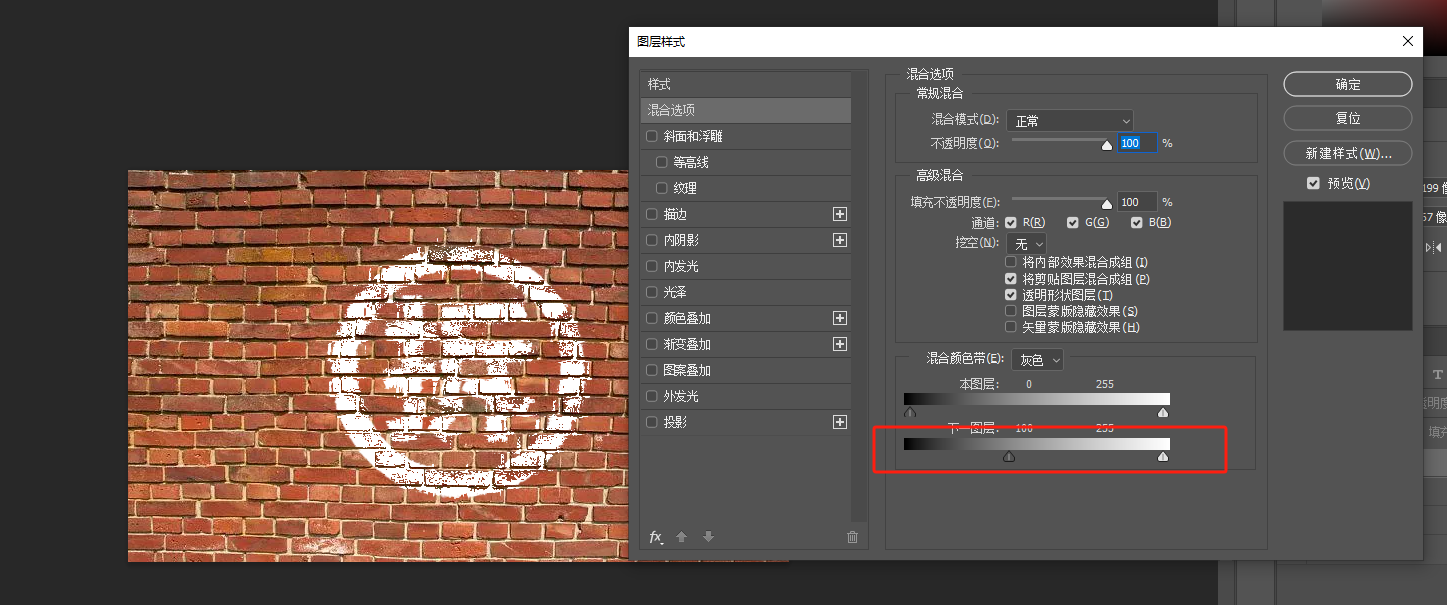Open the 颜色叠加 (Color Overlay) settings entry
This screenshot has height=605, width=1447.
688,318
